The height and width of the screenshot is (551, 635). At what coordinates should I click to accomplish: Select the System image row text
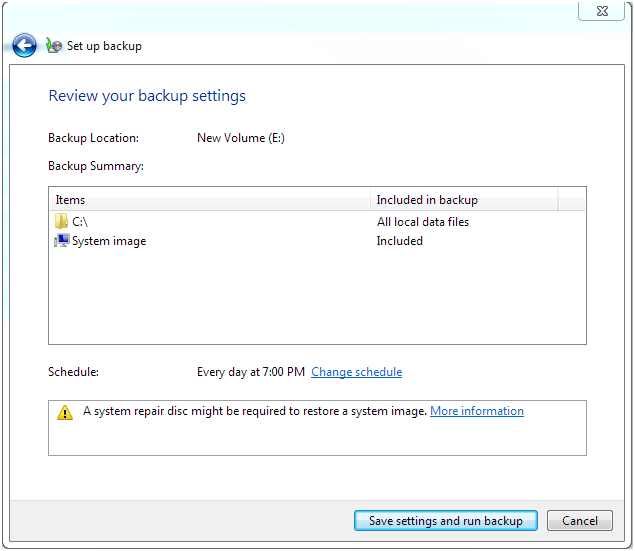pos(109,241)
